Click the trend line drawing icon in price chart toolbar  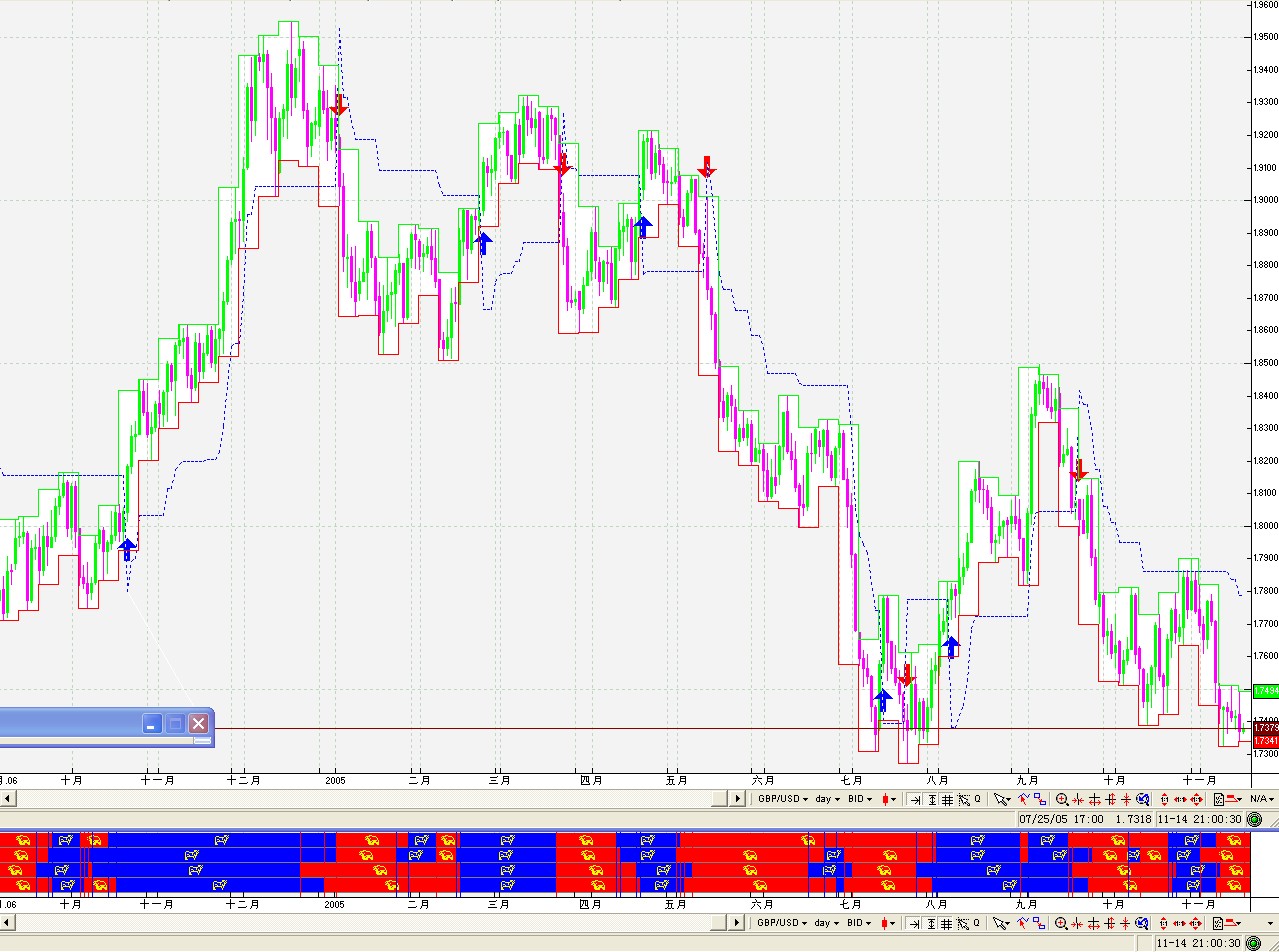tap(1024, 798)
